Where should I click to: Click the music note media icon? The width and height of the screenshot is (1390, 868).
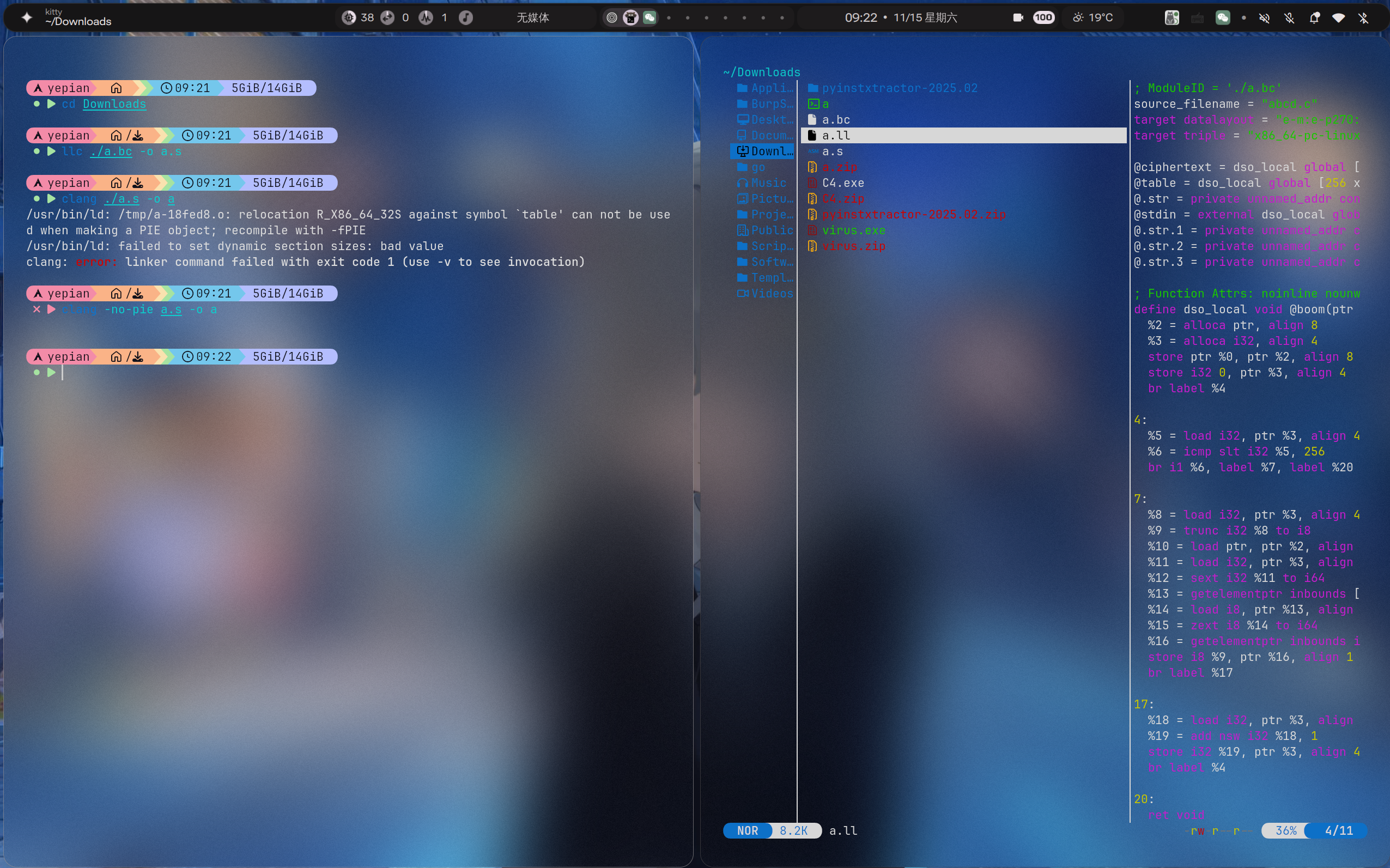pyautogui.click(x=466, y=17)
